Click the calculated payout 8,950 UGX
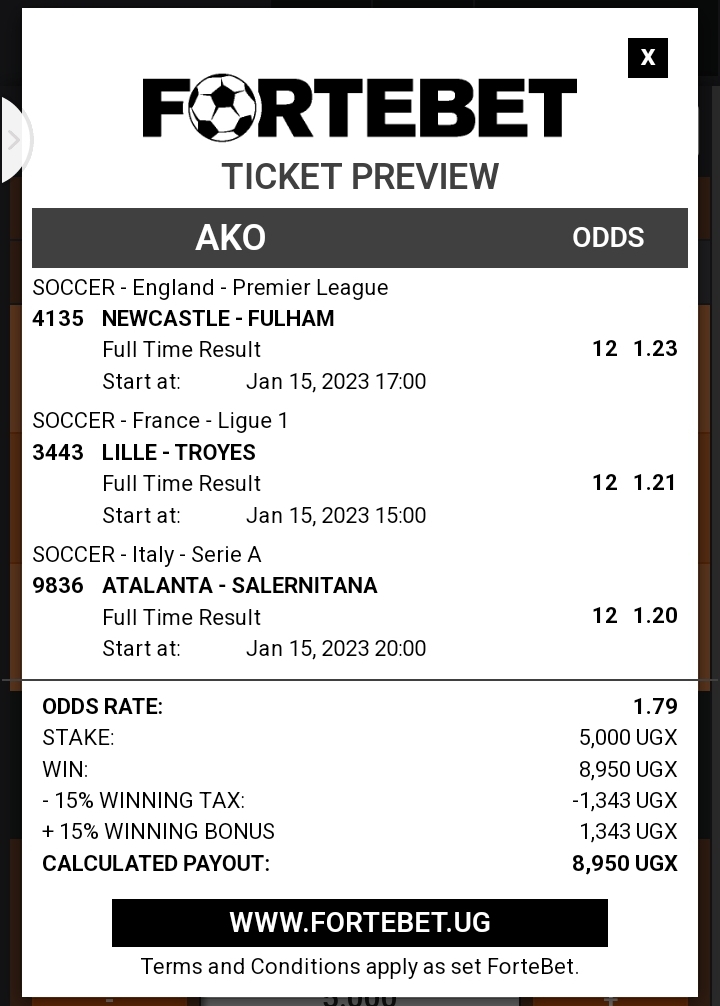The height and width of the screenshot is (1006, 720). tap(624, 863)
